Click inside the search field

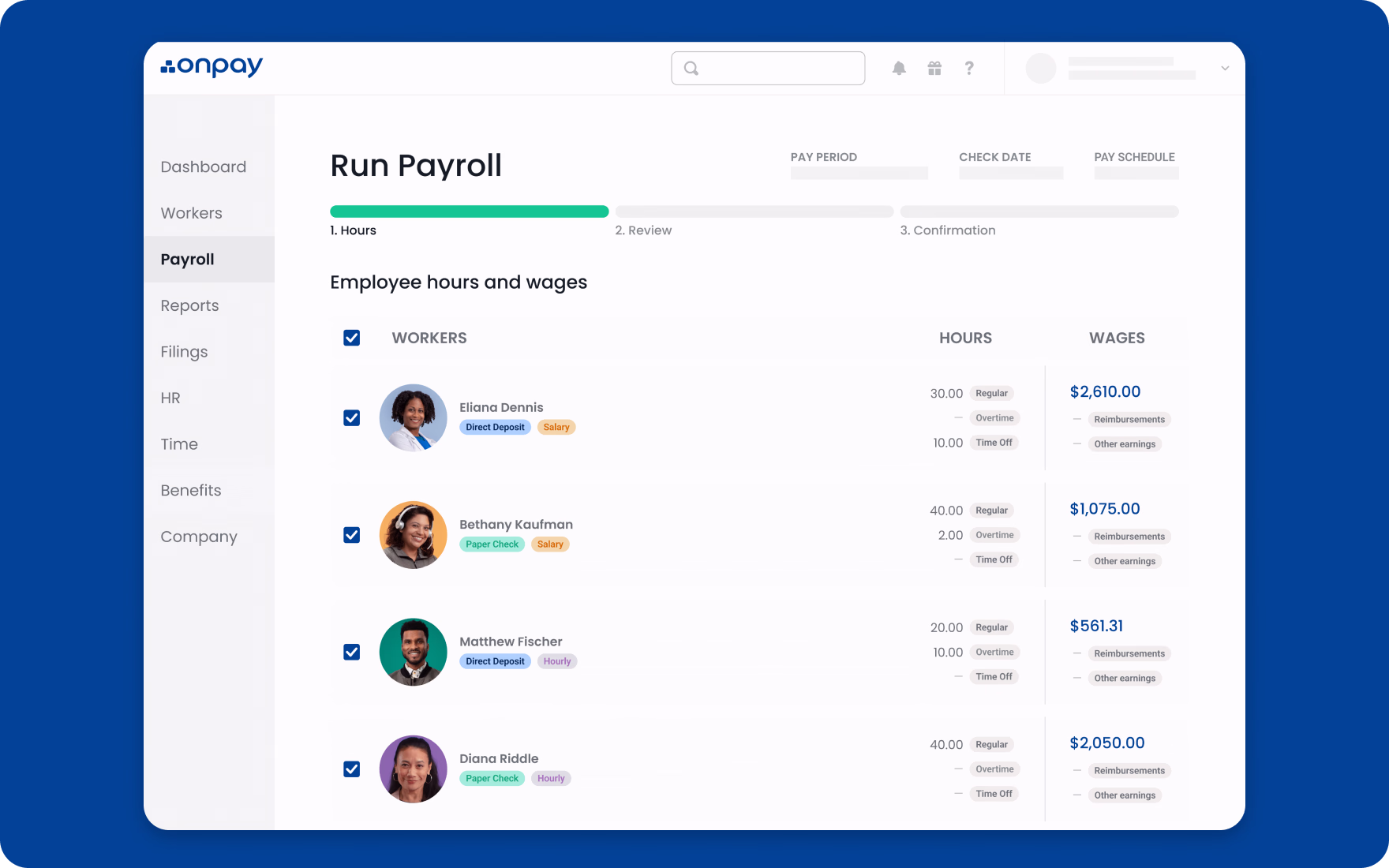(x=768, y=68)
